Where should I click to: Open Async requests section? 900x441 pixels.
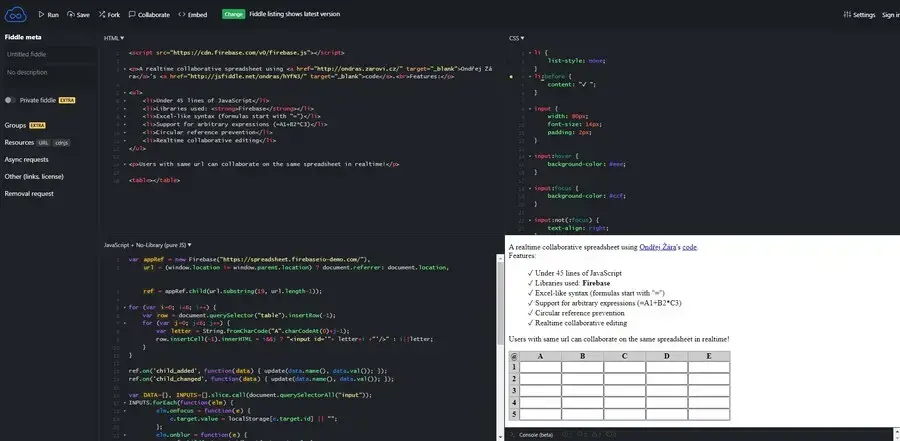(x=26, y=160)
